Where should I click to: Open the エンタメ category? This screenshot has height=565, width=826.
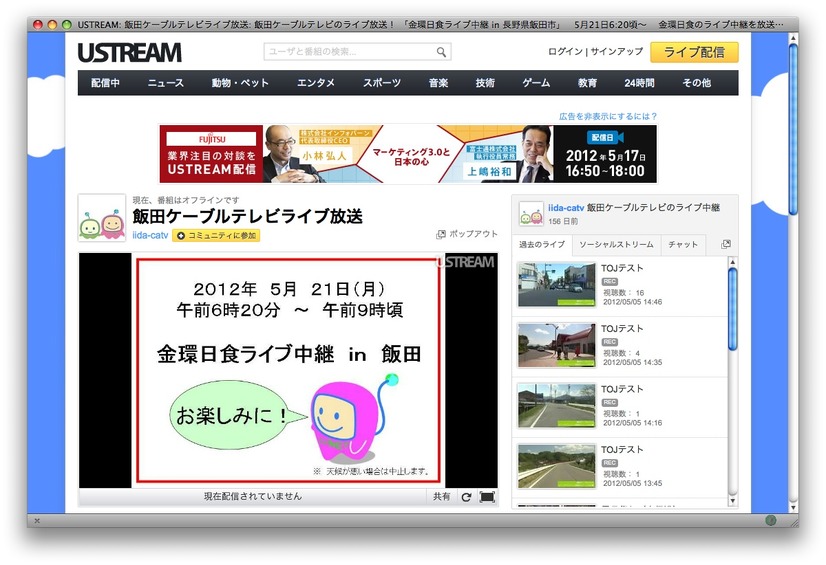pyautogui.click(x=316, y=83)
